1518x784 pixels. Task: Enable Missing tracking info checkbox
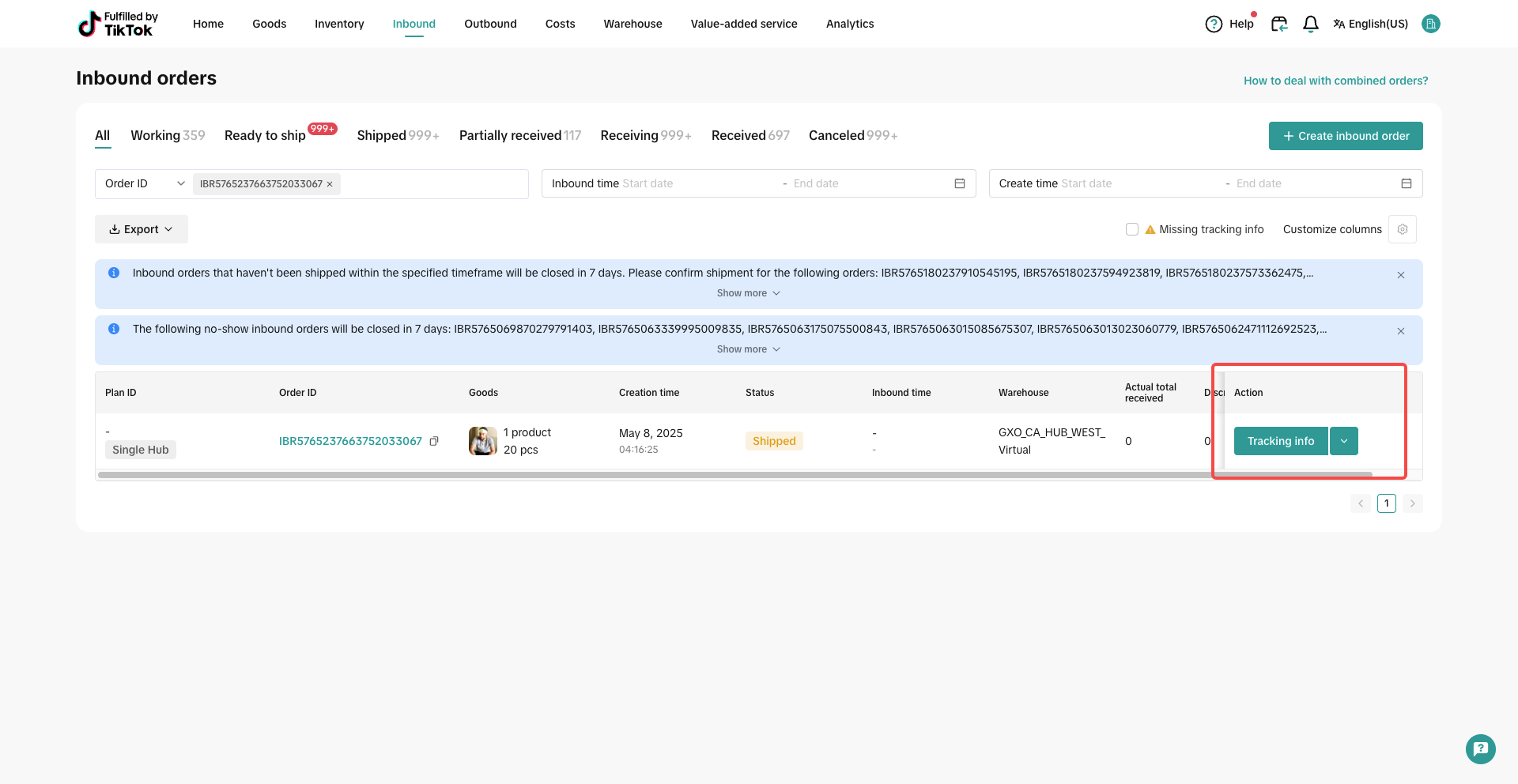pos(1132,229)
